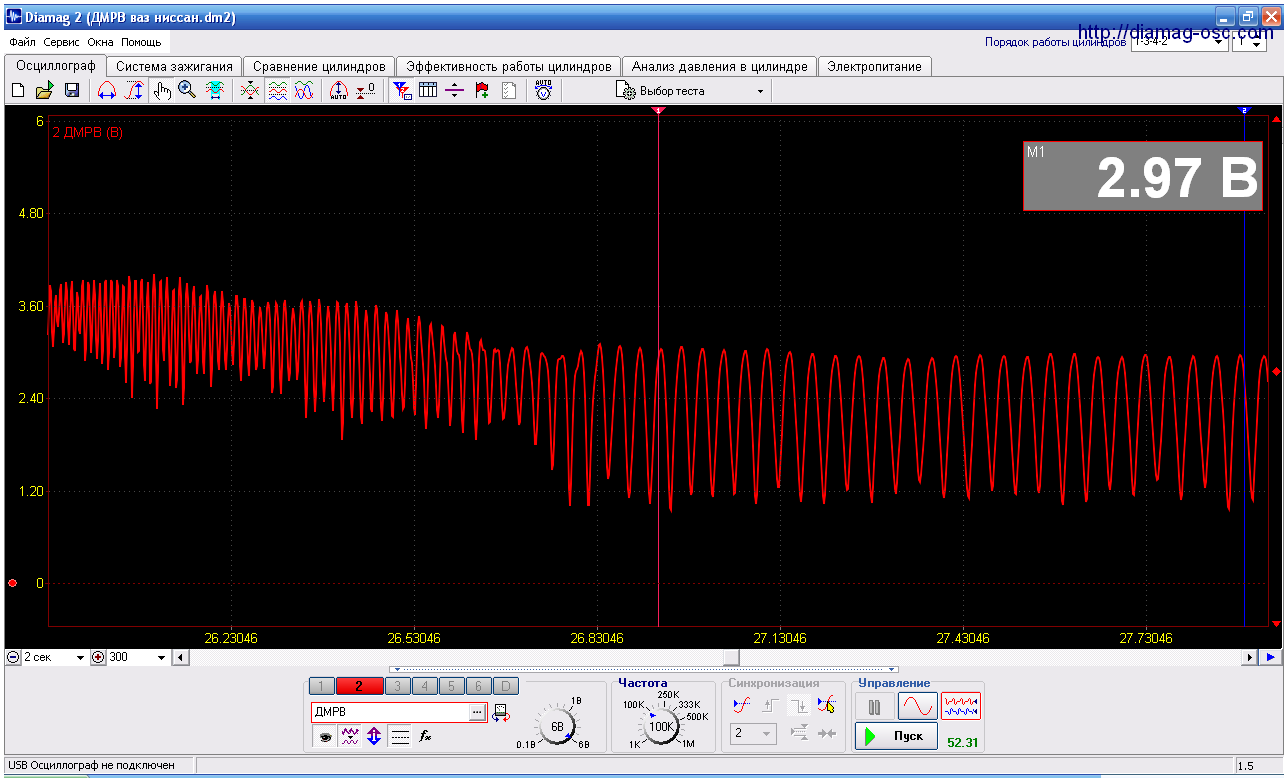
Task: Open an oscillogram file from disk
Action: (x=45, y=91)
